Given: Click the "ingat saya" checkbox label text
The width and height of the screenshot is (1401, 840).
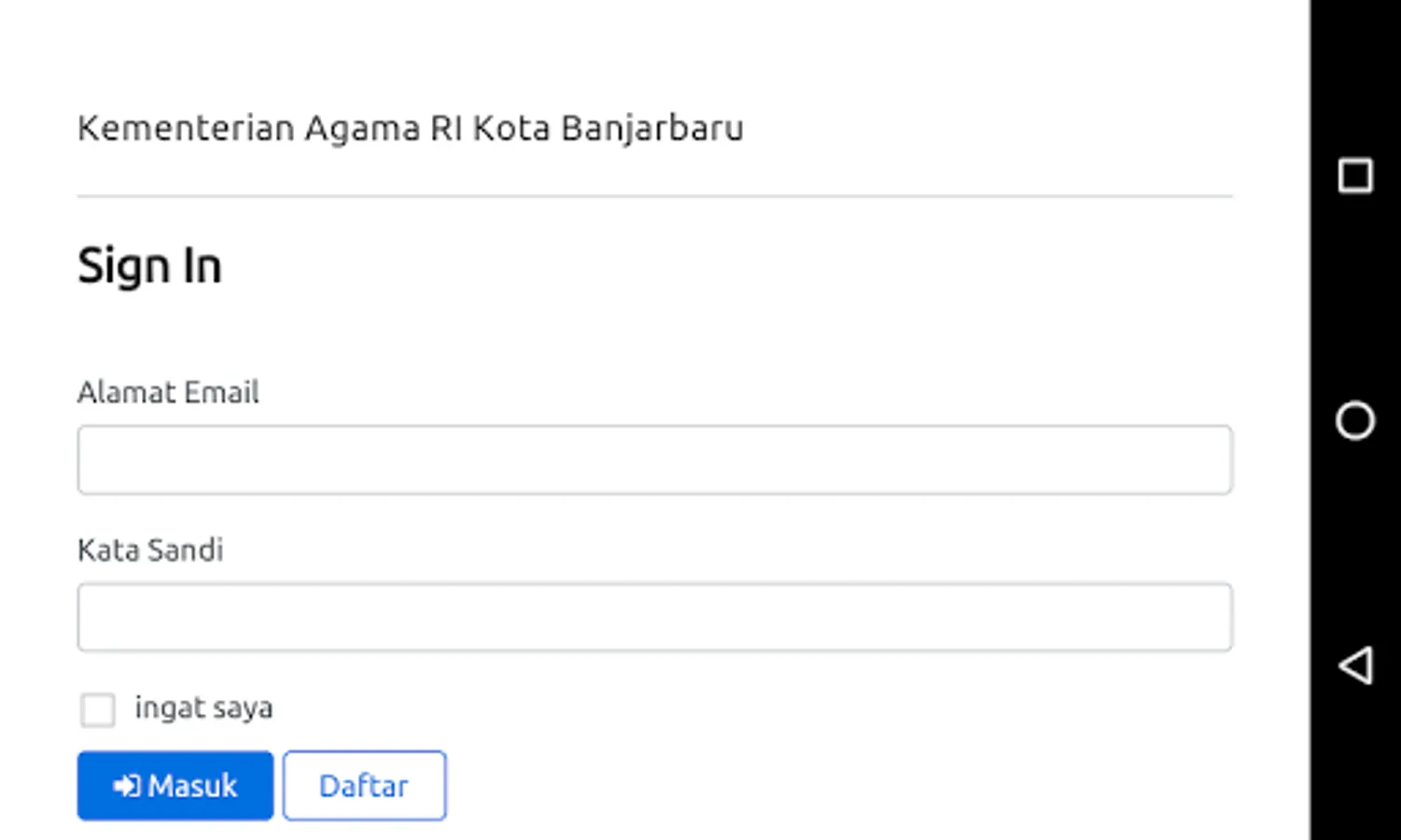Looking at the screenshot, I should 203,707.
